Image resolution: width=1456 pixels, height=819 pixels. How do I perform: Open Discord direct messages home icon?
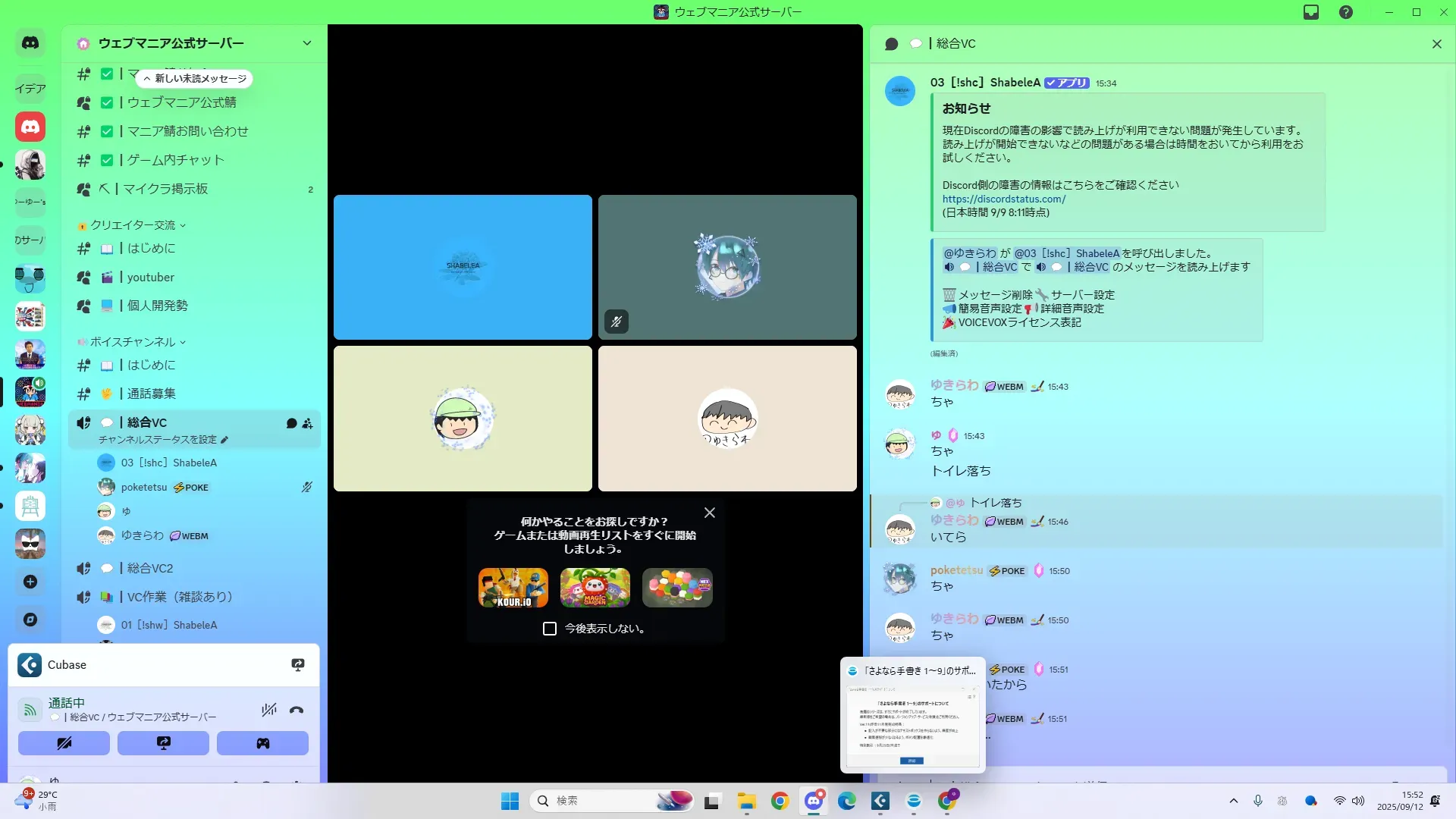pyautogui.click(x=30, y=43)
